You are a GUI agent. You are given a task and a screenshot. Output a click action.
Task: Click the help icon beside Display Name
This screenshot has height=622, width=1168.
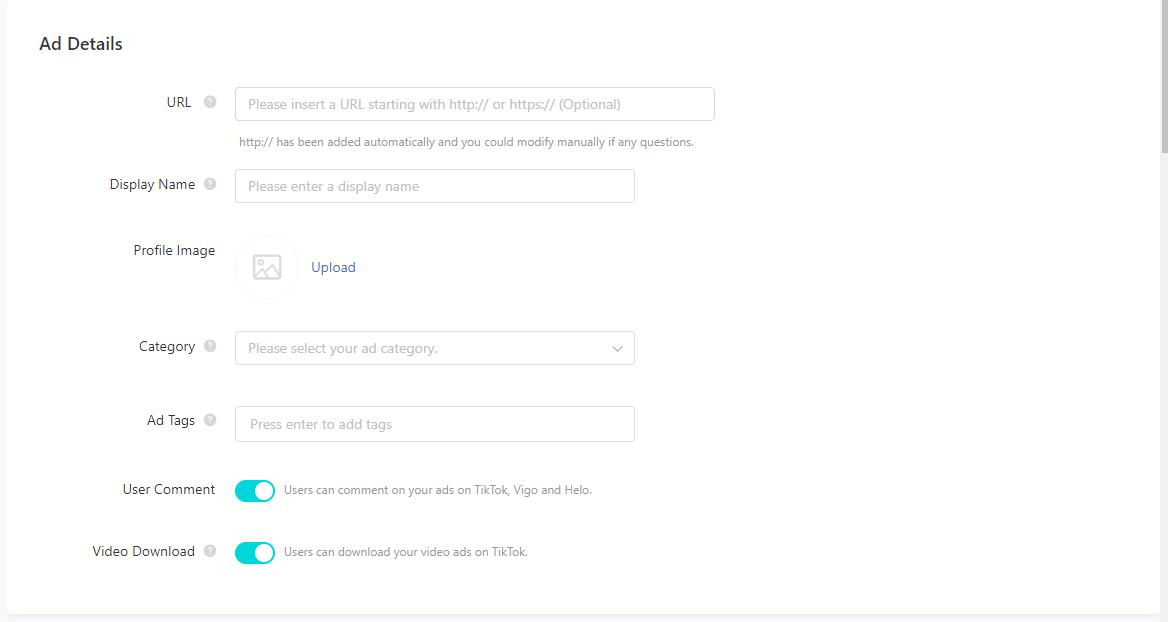coord(210,184)
